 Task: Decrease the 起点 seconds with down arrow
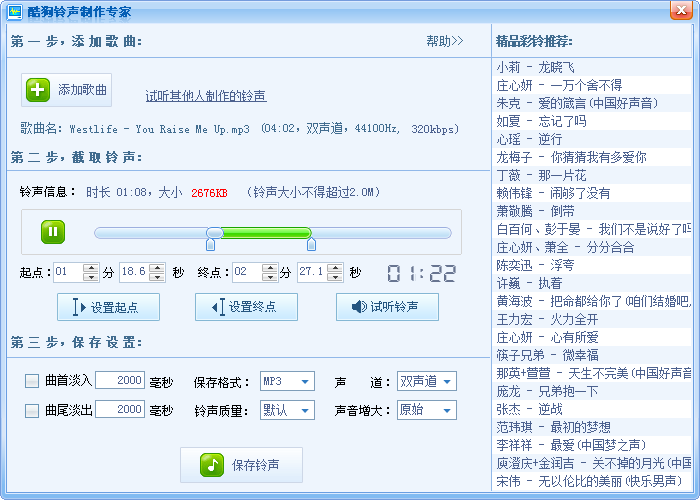157,277
